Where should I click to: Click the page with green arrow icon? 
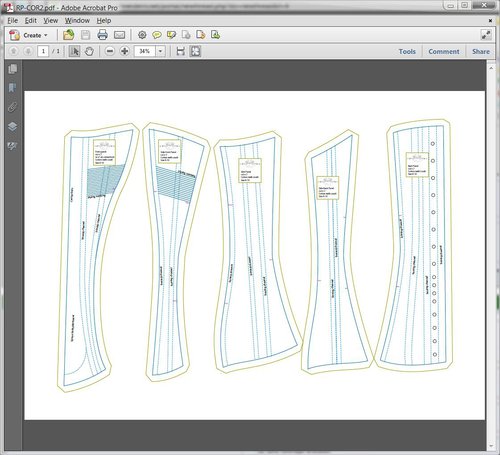215,35
